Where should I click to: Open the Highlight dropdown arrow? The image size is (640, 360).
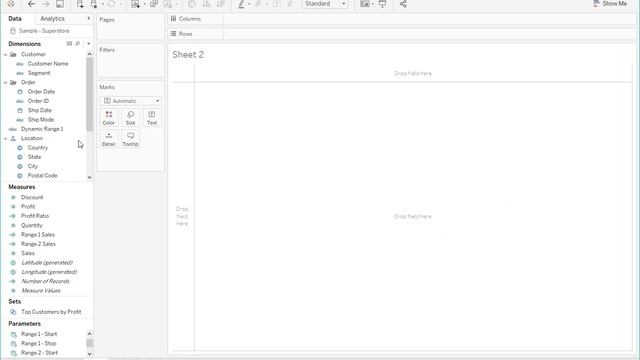(x=249, y=4)
